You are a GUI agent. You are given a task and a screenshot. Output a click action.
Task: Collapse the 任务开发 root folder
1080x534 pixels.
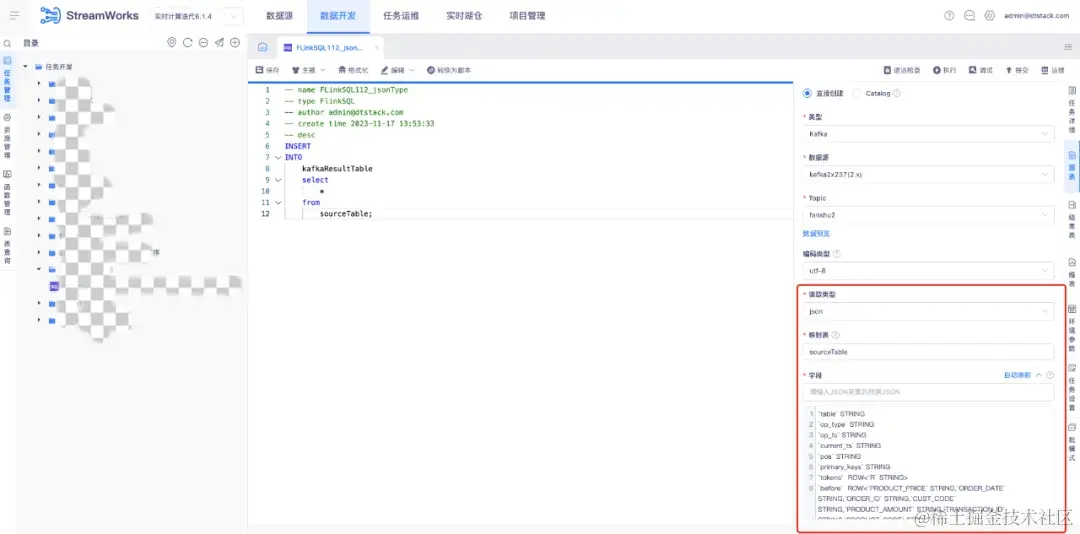[25, 67]
